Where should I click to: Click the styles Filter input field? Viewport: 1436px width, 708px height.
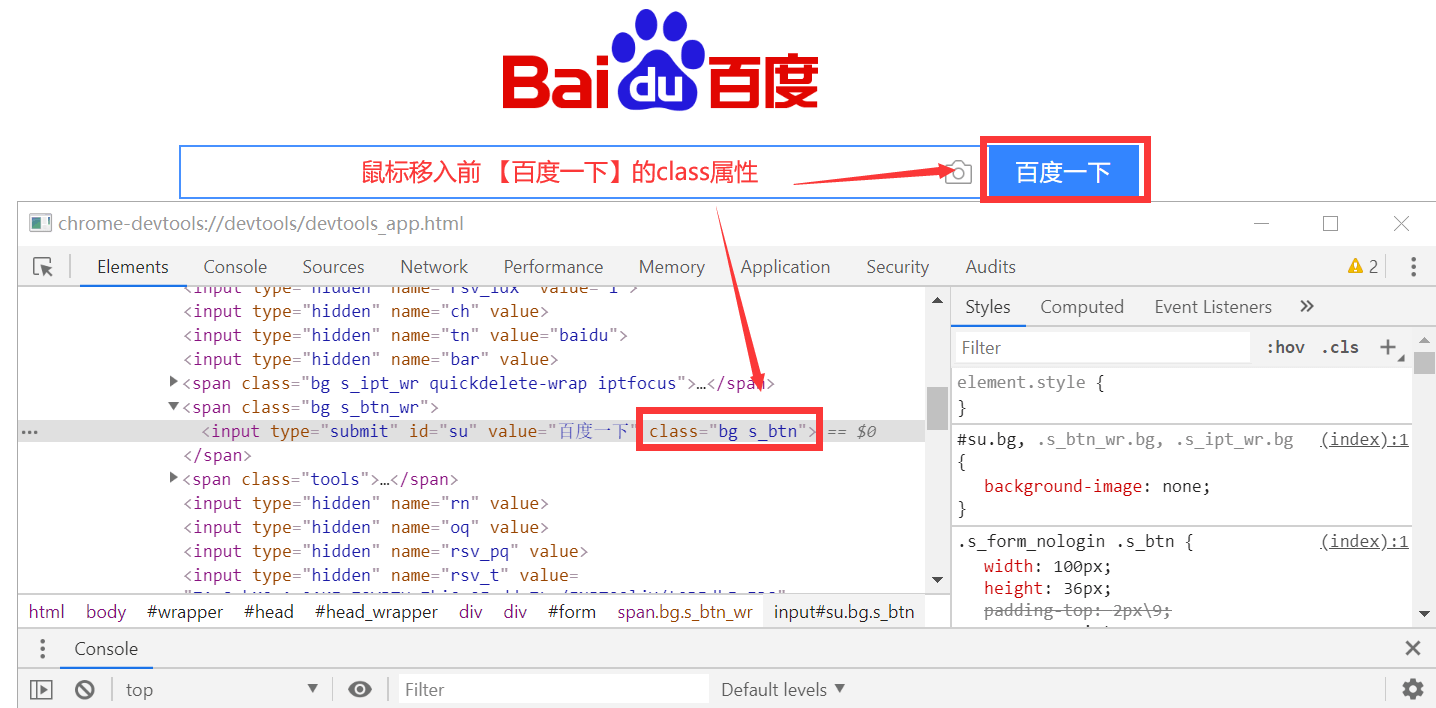[x=1102, y=348]
